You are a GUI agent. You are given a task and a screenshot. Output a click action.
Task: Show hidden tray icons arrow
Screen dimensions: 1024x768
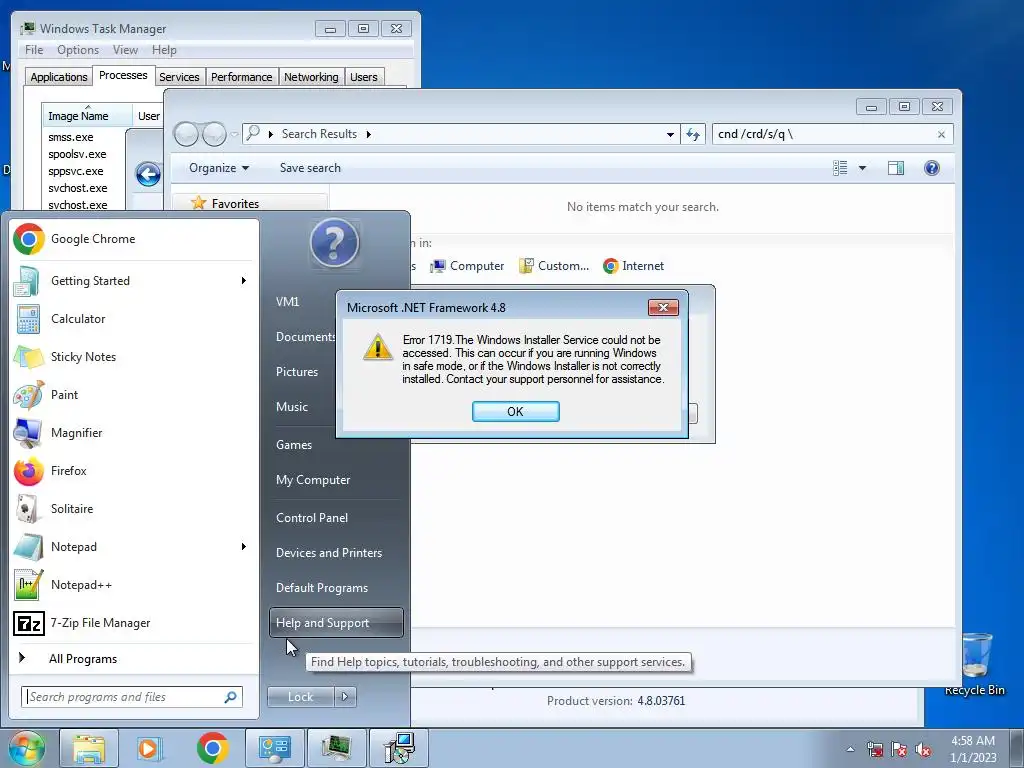[850, 750]
